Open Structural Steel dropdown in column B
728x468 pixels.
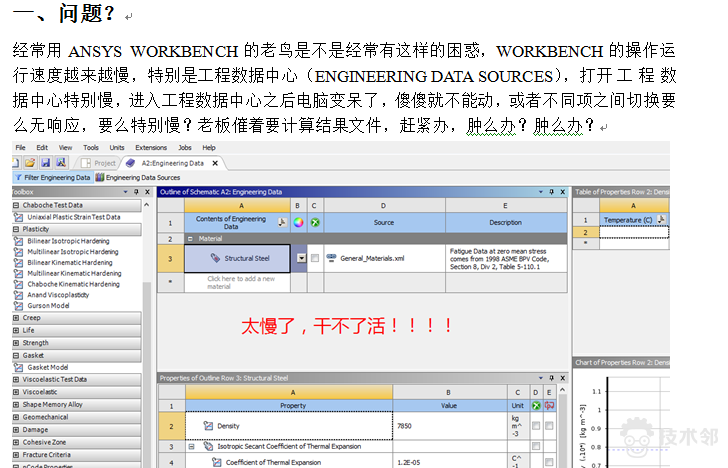click(301, 258)
